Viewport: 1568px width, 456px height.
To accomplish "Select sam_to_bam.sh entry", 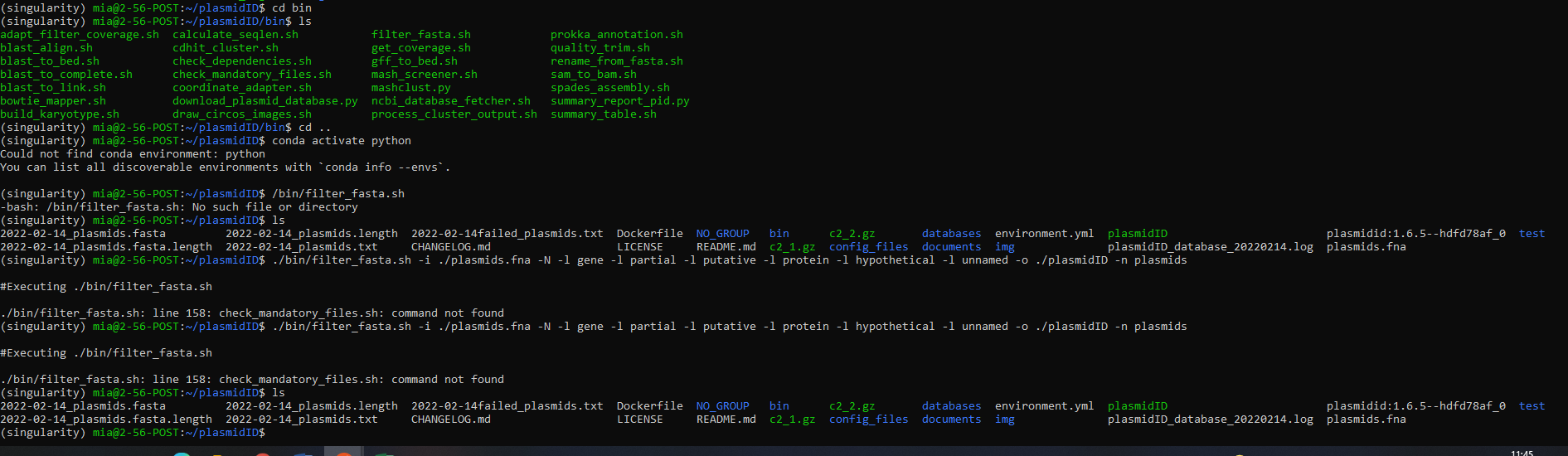I will point(594,75).
